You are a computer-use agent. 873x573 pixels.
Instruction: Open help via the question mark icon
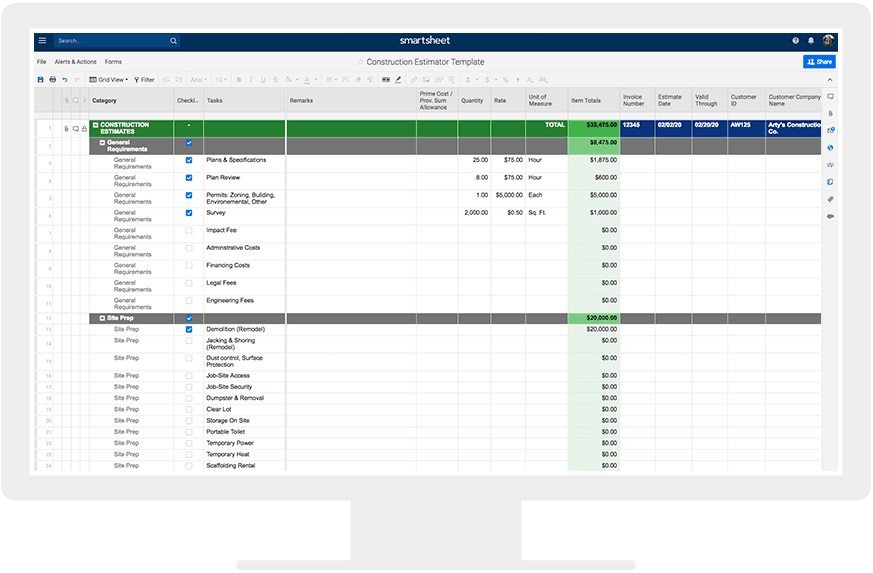pyautogui.click(x=796, y=41)
